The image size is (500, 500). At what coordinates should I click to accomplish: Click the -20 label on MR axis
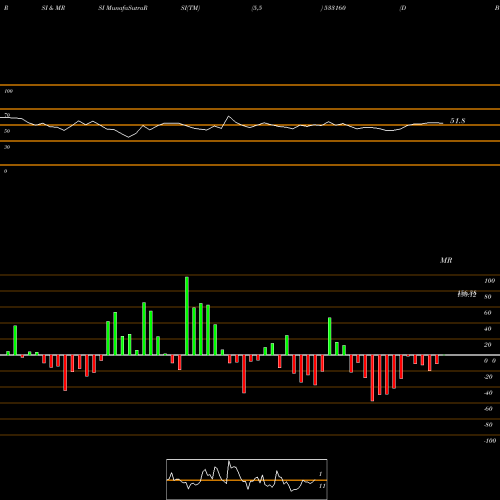(x=488, y=377)
